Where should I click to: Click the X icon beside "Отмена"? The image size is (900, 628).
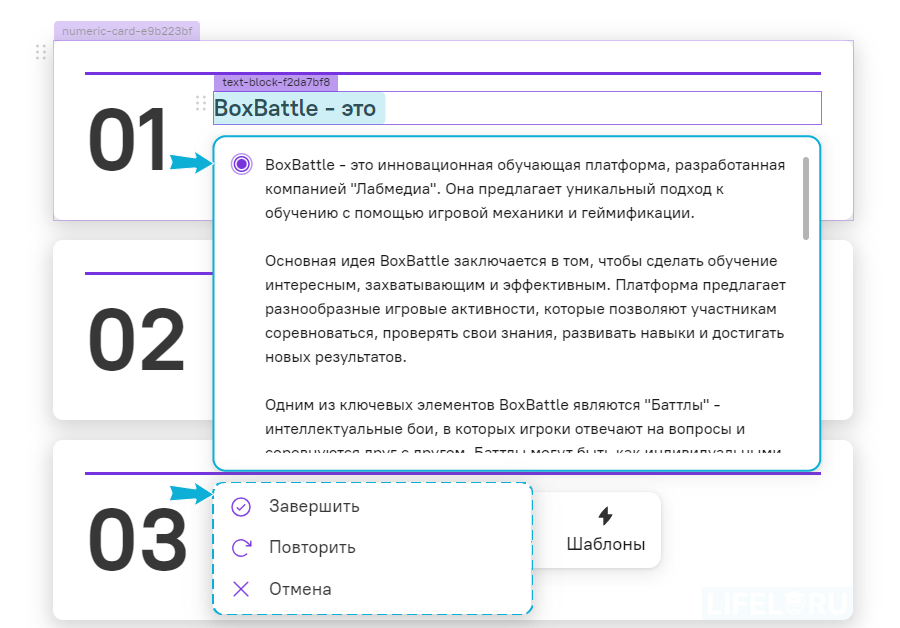click(240, 589)
